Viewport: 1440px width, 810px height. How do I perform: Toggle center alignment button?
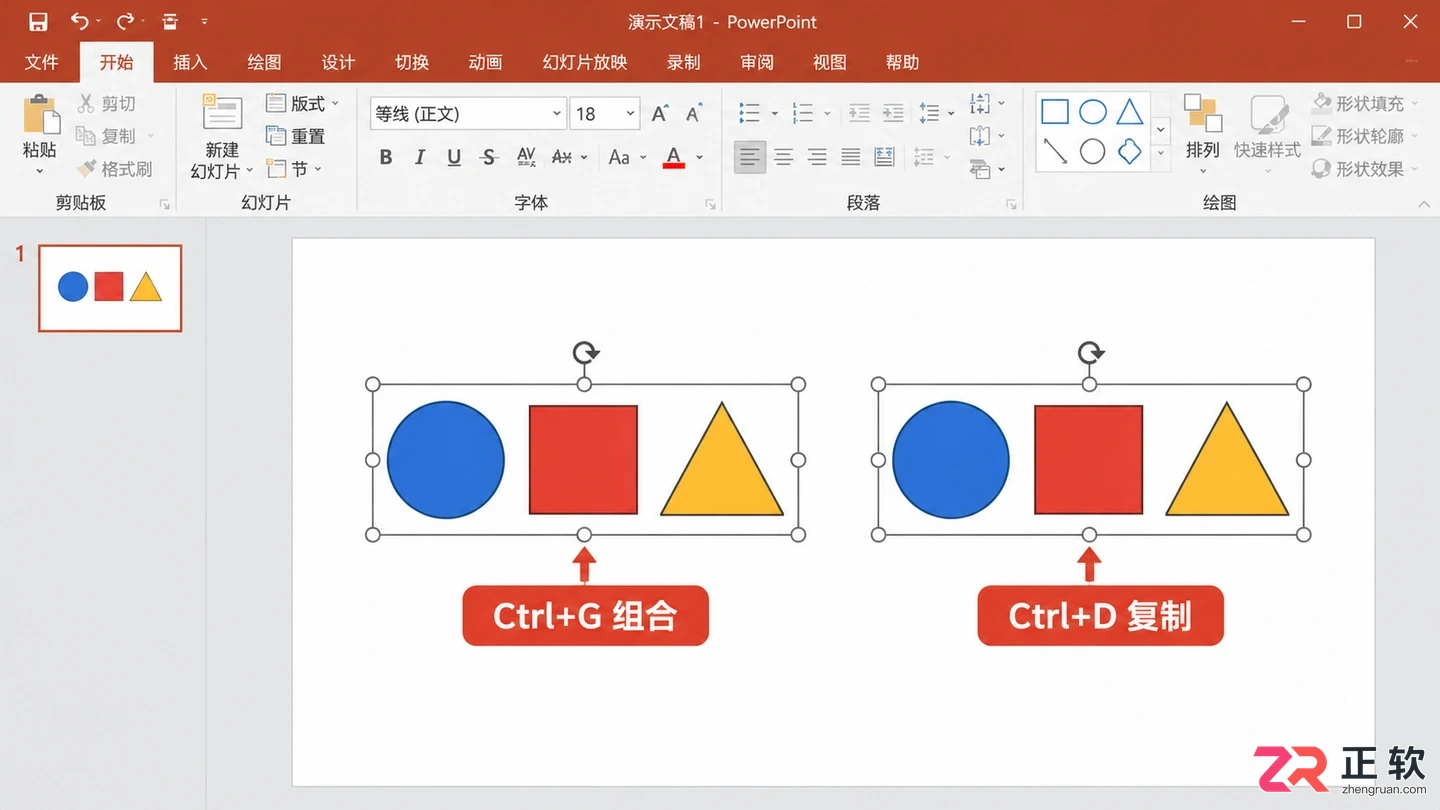pyautogui.click(x=784, y=157)
